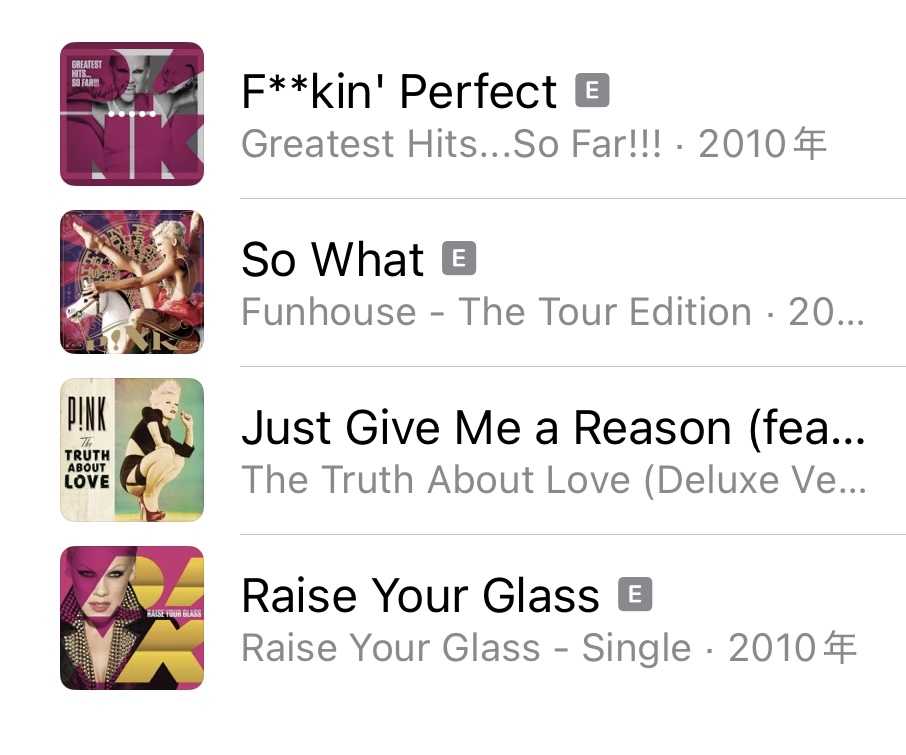Screen dimensions: 906x755
Task: Tap the 2010年 year after Raise Your Glass - Single
Action: point(792,649)
